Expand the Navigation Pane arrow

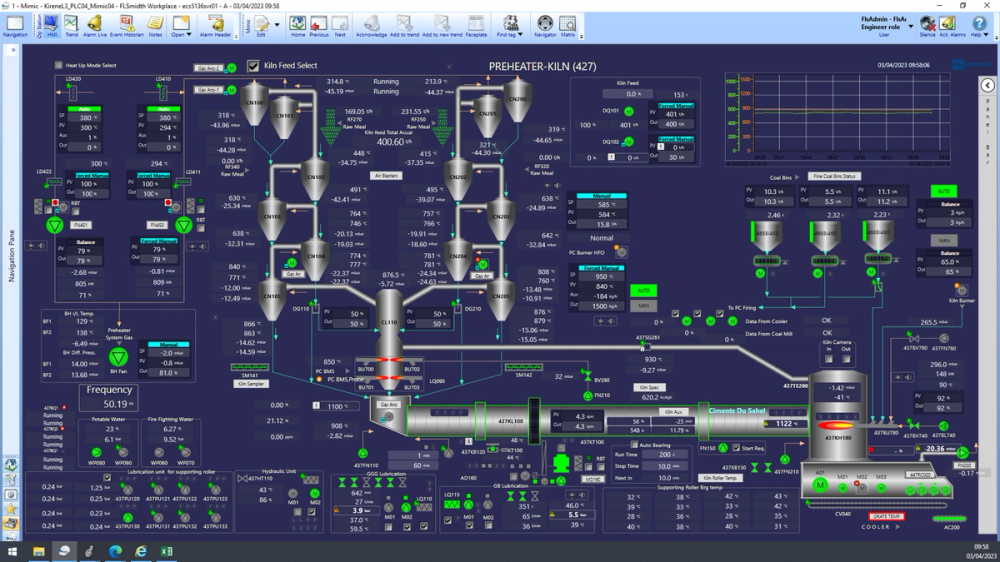(x=12, y=50)
